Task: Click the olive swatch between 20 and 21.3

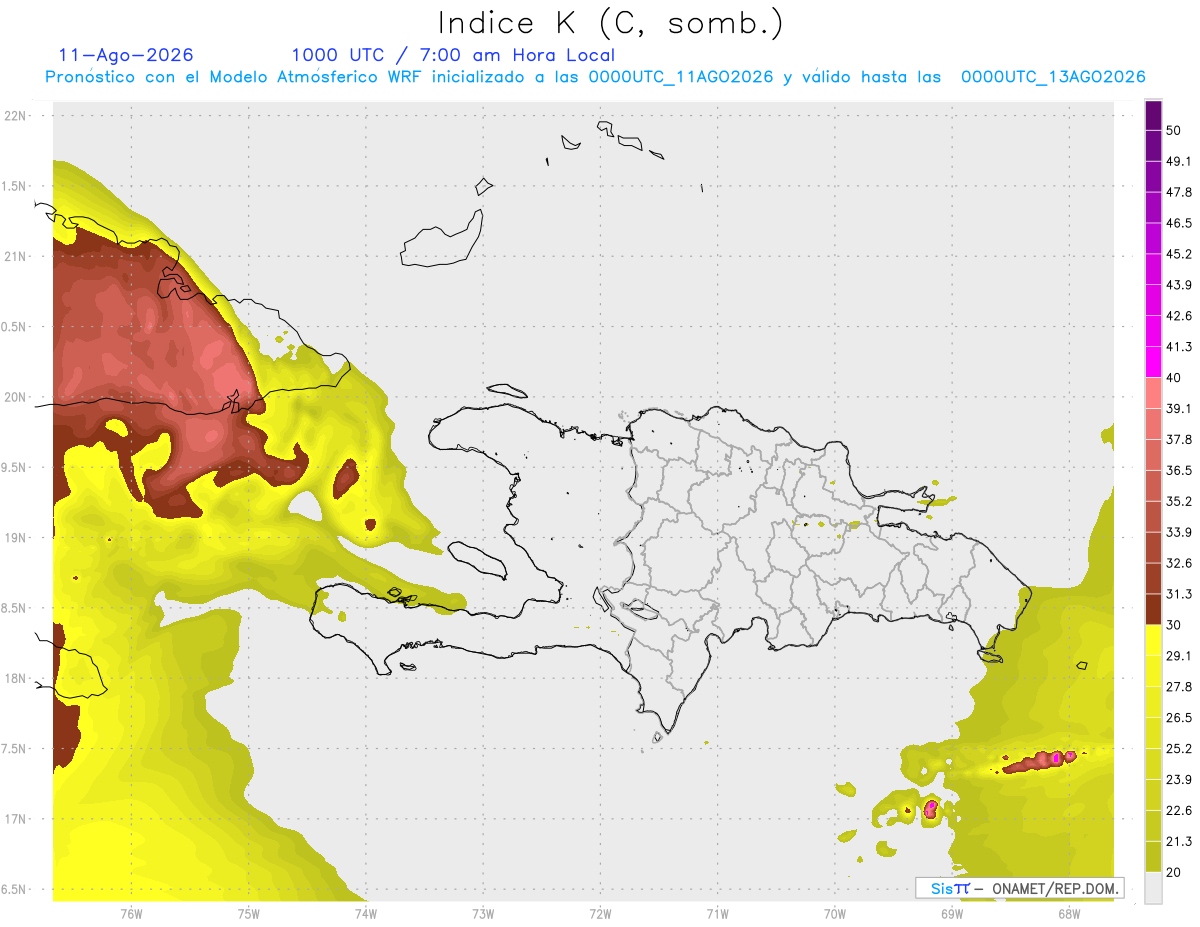Action: [x=1154, y=857]
